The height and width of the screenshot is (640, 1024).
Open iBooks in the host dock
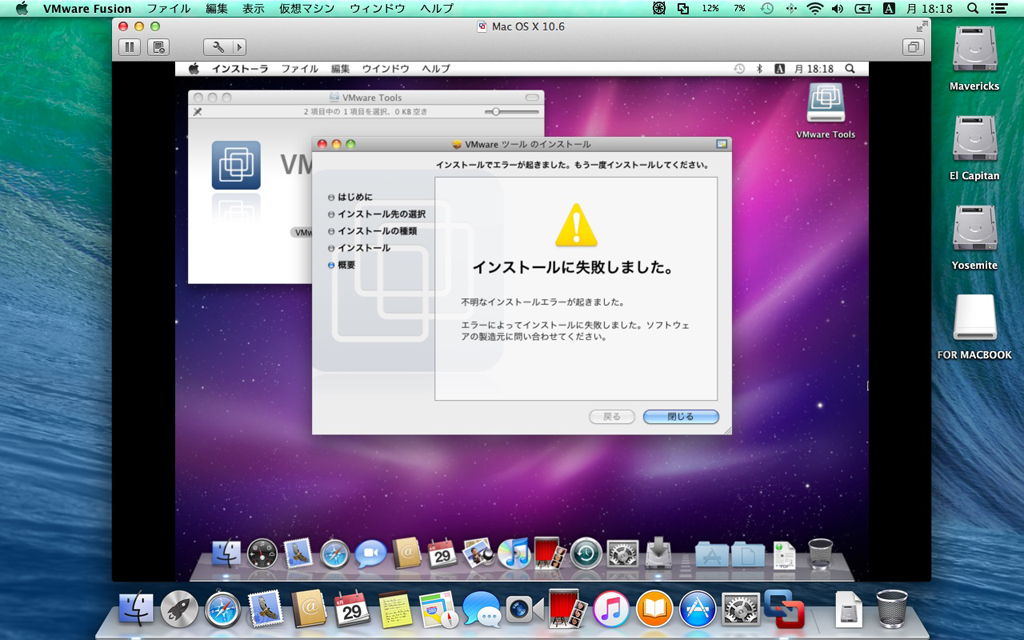pyautogui.click(x=654, y=609)
